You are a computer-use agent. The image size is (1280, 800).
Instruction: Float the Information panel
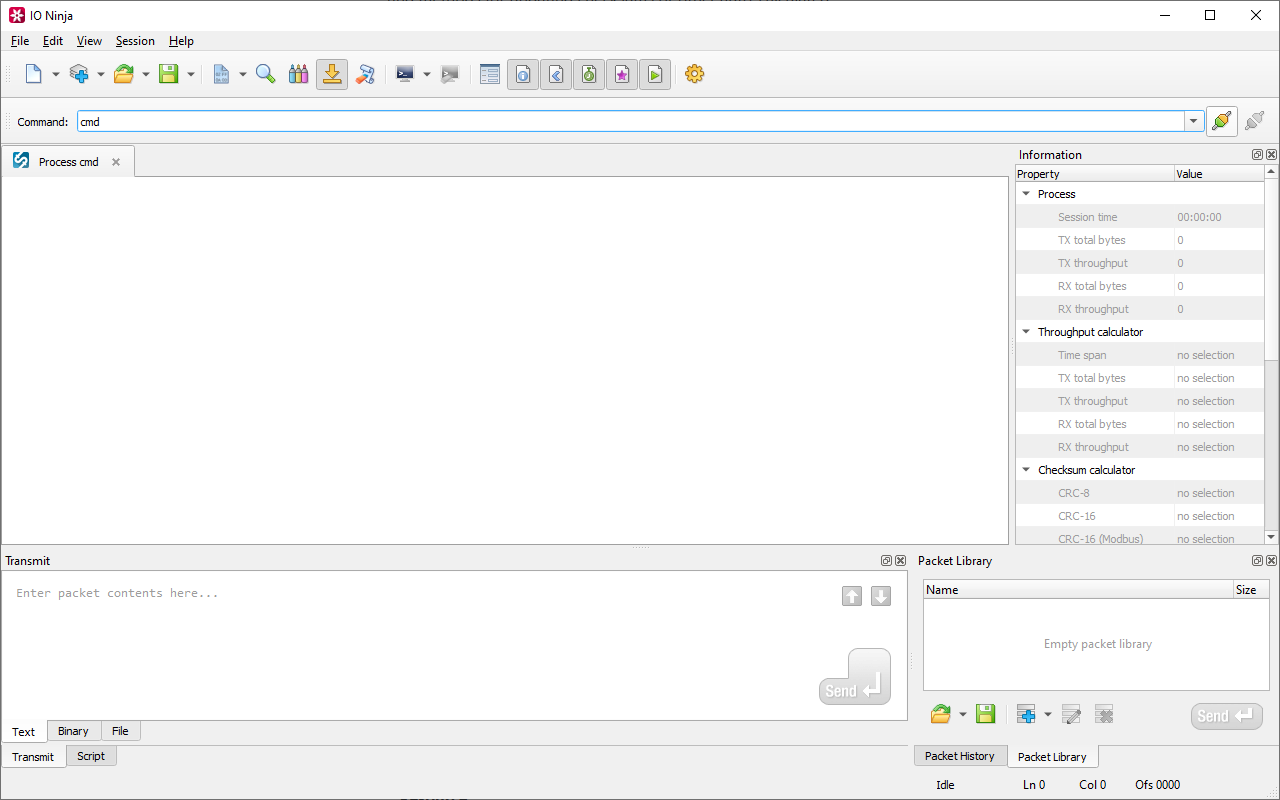tap(1257, 155)
